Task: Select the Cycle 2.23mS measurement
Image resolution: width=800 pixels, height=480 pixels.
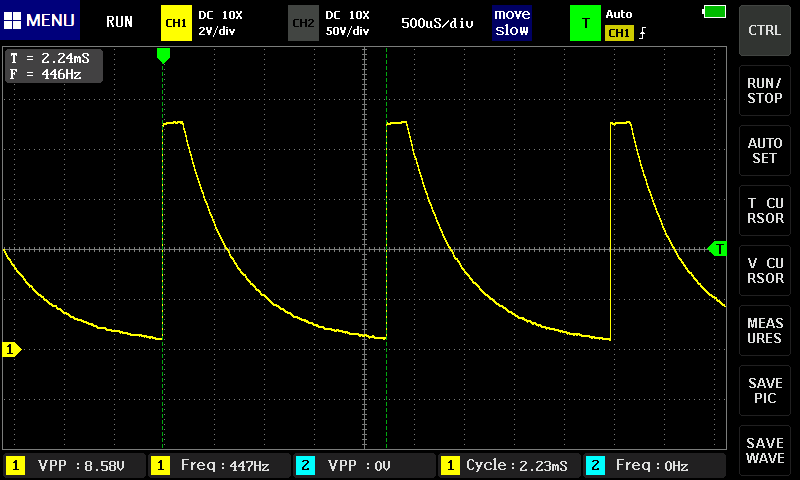Action: pyautogui.click(x=509, y=466)
